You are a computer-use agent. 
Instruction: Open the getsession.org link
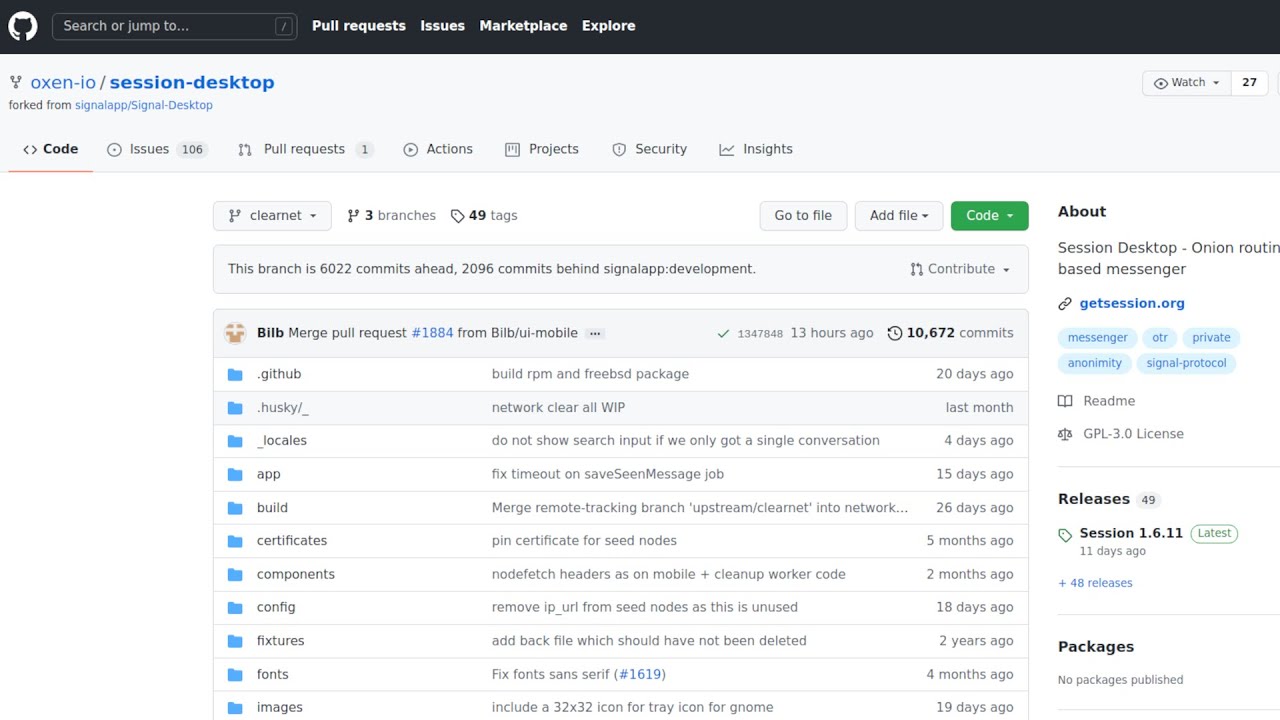click(x=1131, y=303)
